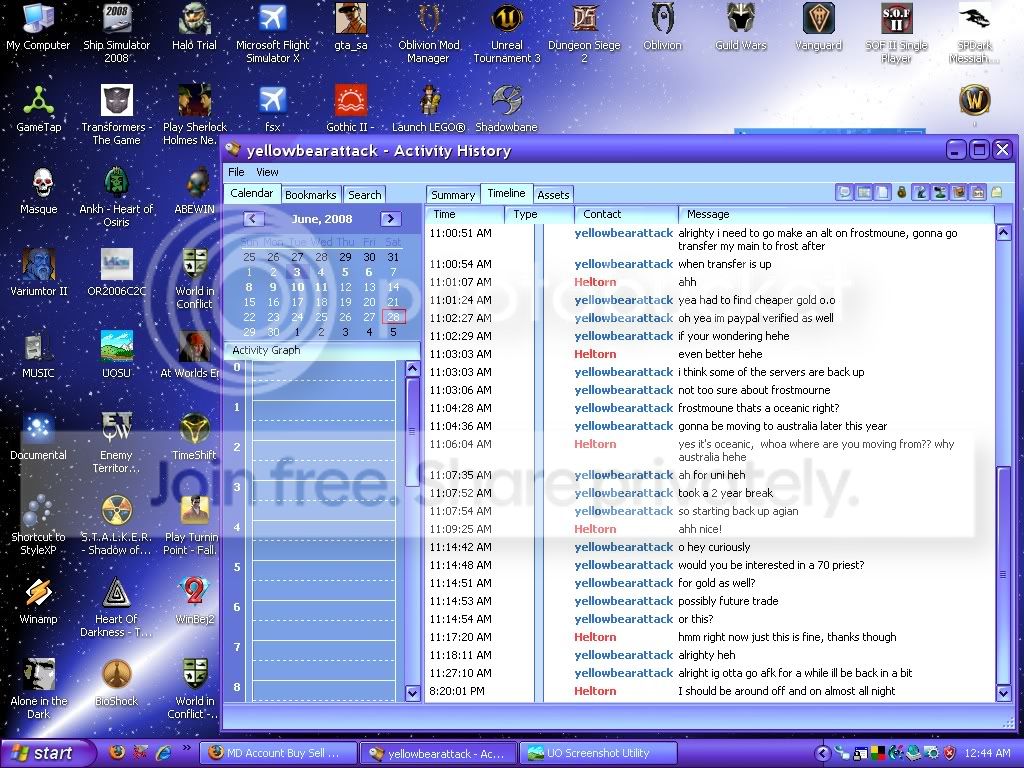Viewport: 1024px width, 768px height.
Task: Click the blank page filter toolbar icon
Action: coord(882,192)
